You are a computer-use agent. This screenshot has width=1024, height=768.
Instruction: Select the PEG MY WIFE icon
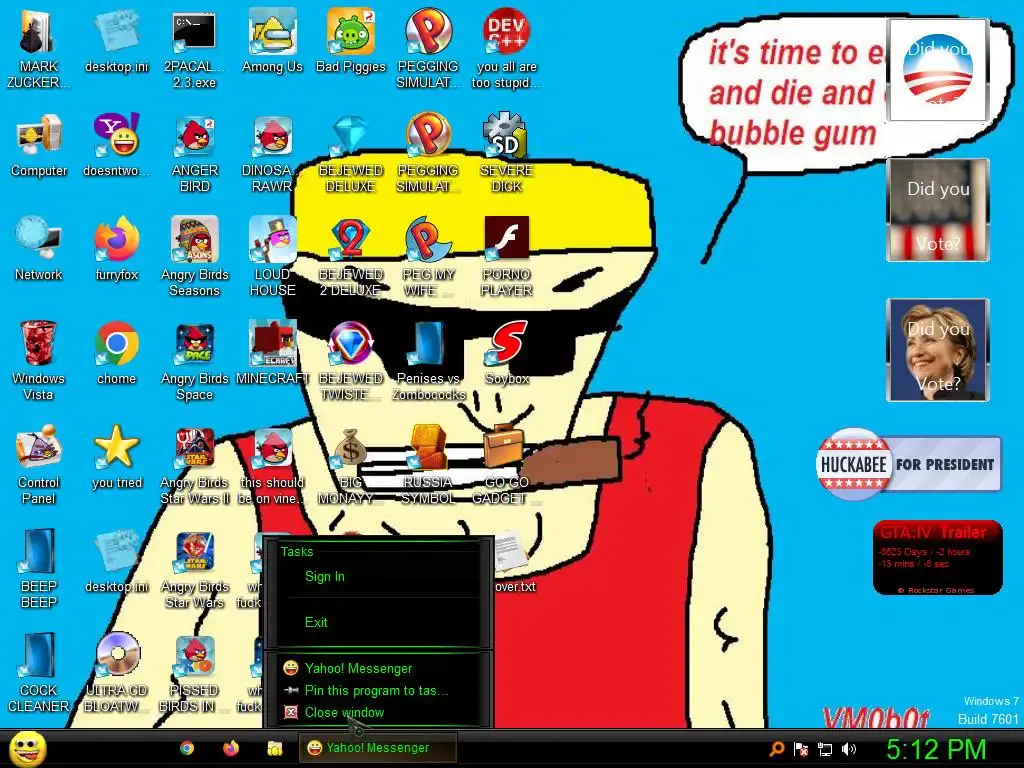[428, 257]
